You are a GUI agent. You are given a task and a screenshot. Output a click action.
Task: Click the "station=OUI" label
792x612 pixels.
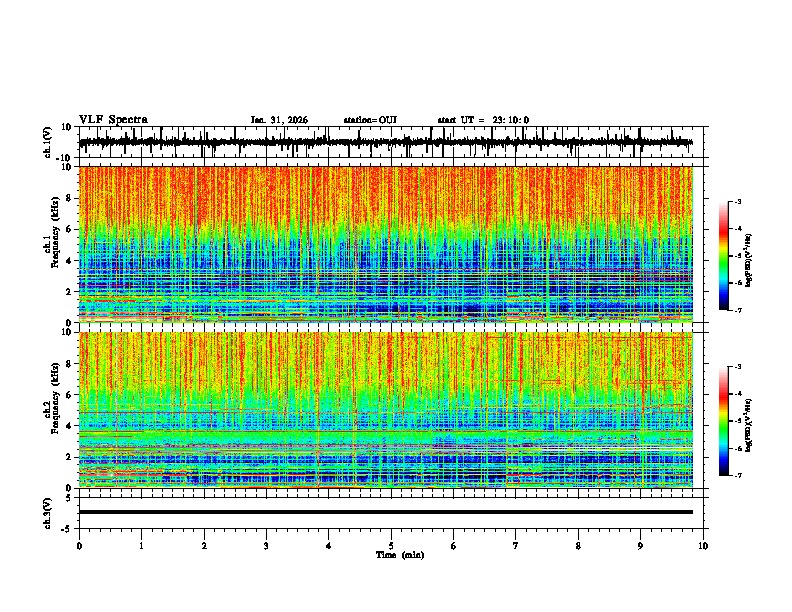[x=370, y=120]
